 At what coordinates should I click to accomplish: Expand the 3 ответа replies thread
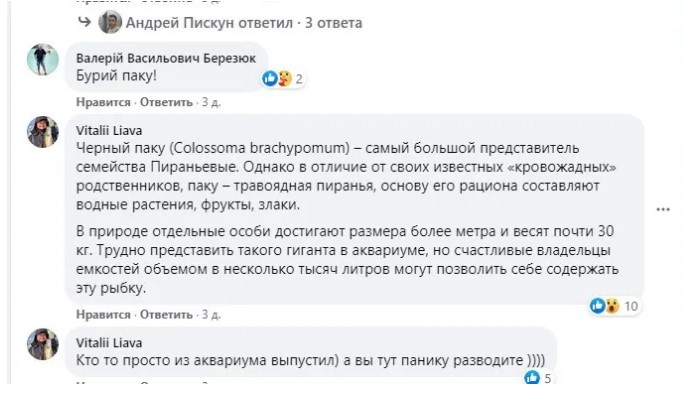click(x=333, y=23)
